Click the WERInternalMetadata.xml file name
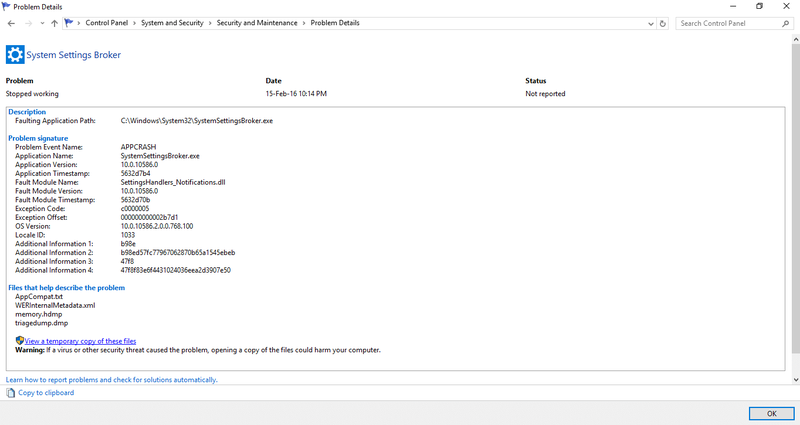This screenshot has width=800, height=425. [55, 305]
